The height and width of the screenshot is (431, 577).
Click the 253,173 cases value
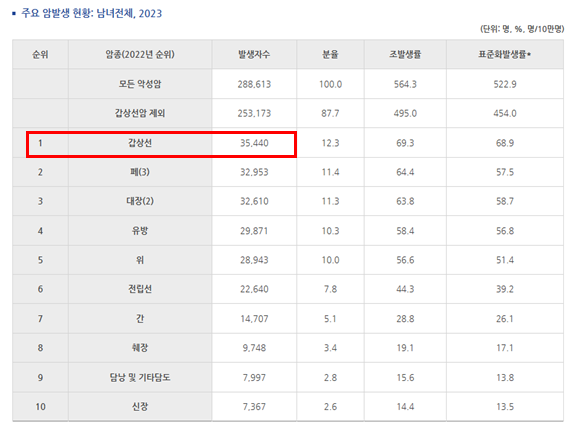click(254, 113)
